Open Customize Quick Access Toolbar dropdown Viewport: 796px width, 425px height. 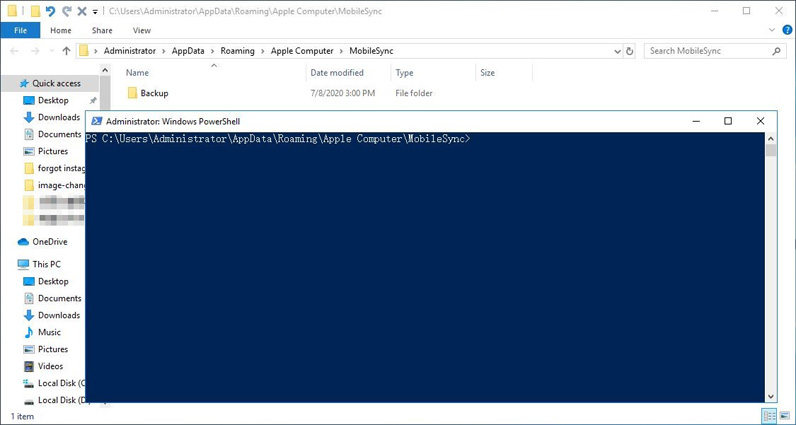(94, 12)
